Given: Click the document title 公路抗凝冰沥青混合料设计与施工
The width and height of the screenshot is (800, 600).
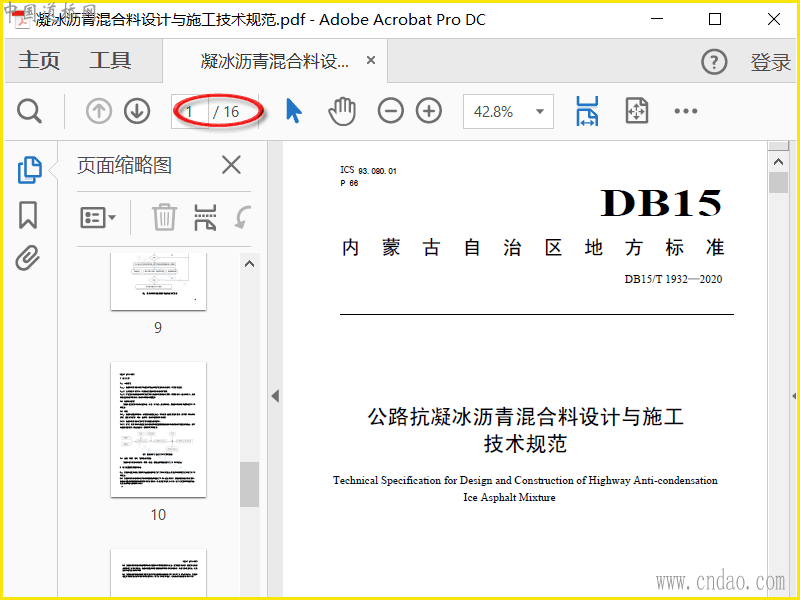Looking at the screenshot, I should 525,416.
